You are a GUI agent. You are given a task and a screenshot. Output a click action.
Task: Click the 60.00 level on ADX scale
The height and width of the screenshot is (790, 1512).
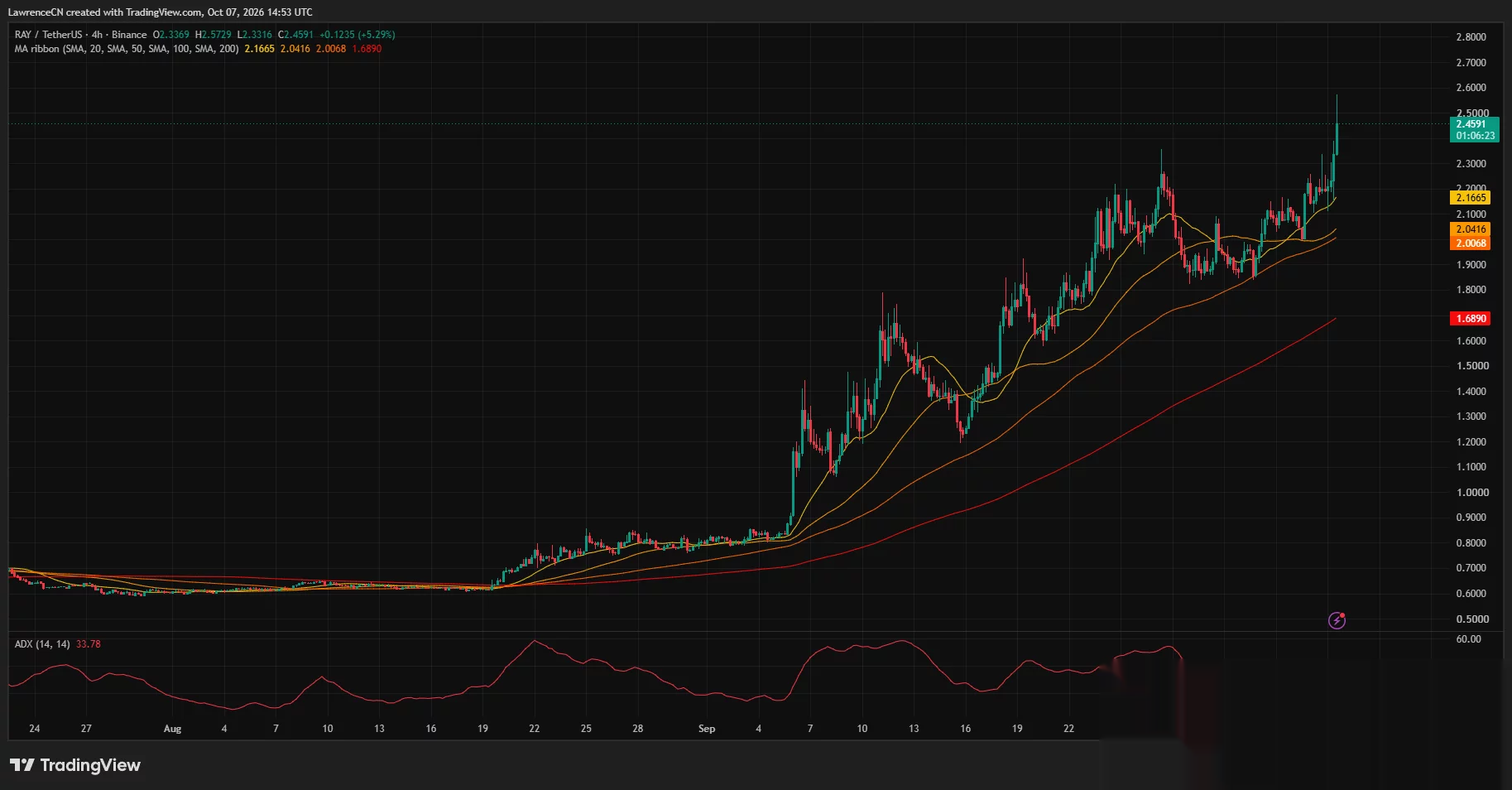(1469, 639)
